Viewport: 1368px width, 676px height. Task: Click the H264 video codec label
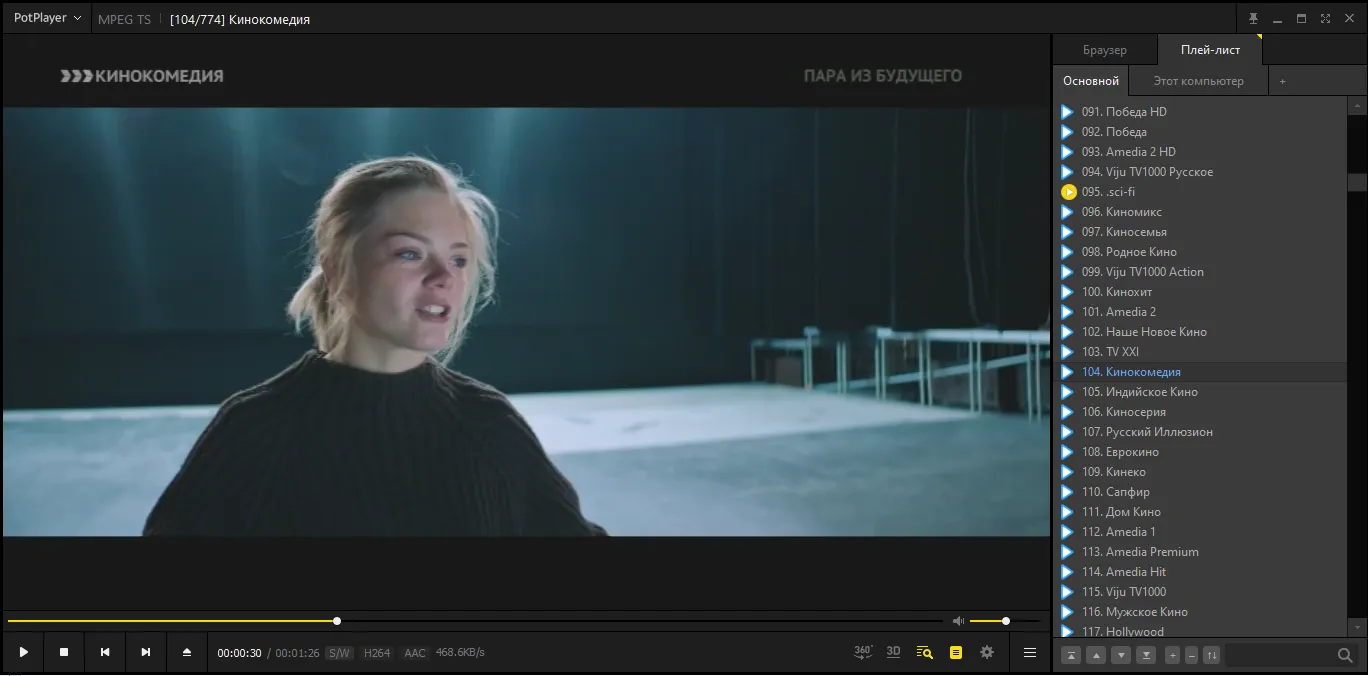(377, 653)
